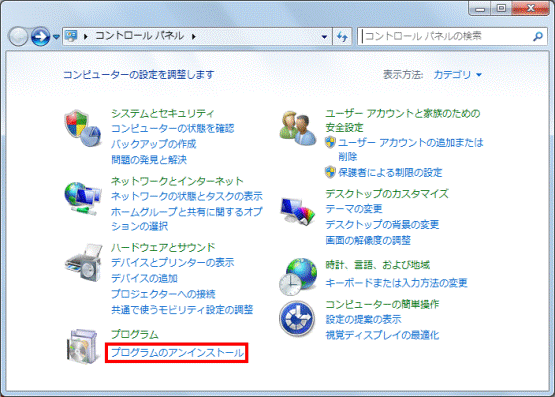Open デスクトップのカスタマイズ category
Image resolution: width=555 pixels, height=397 pixels.
[387, 194]
